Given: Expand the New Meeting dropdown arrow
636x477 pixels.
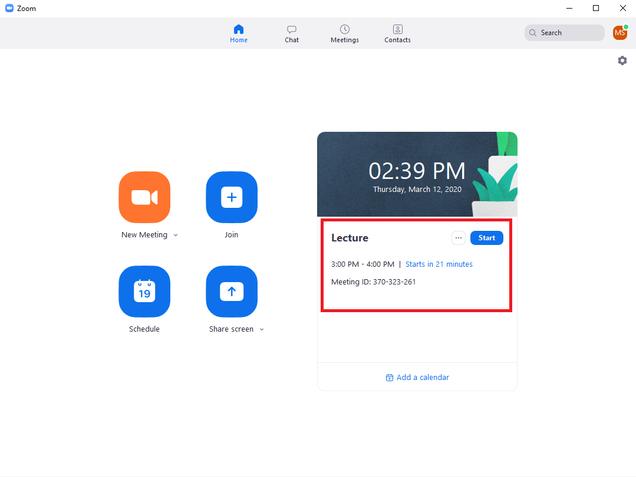Looking at the screenshot, I should (176, 235).
